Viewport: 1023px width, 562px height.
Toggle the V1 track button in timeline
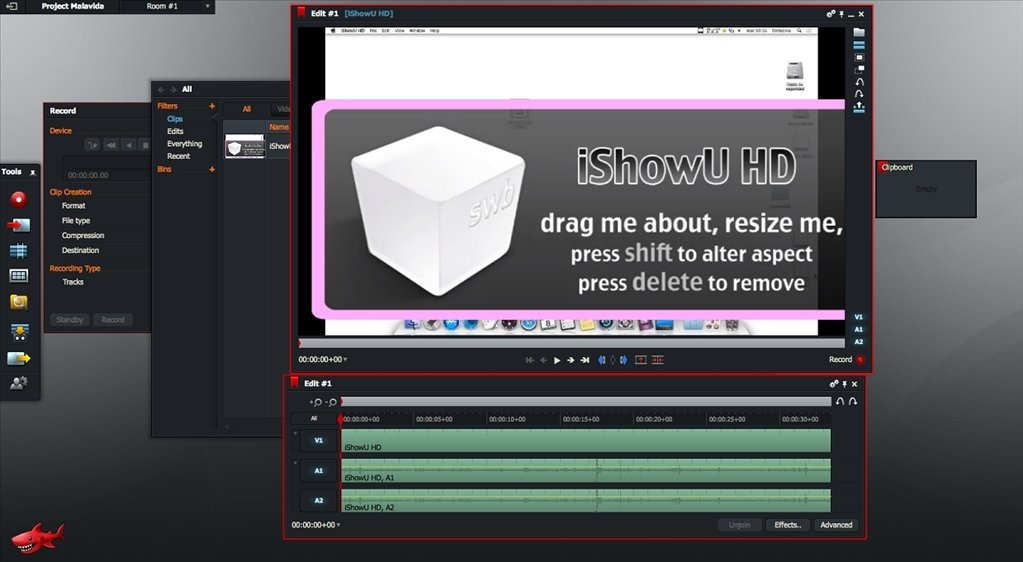click(x=319, y=441)
